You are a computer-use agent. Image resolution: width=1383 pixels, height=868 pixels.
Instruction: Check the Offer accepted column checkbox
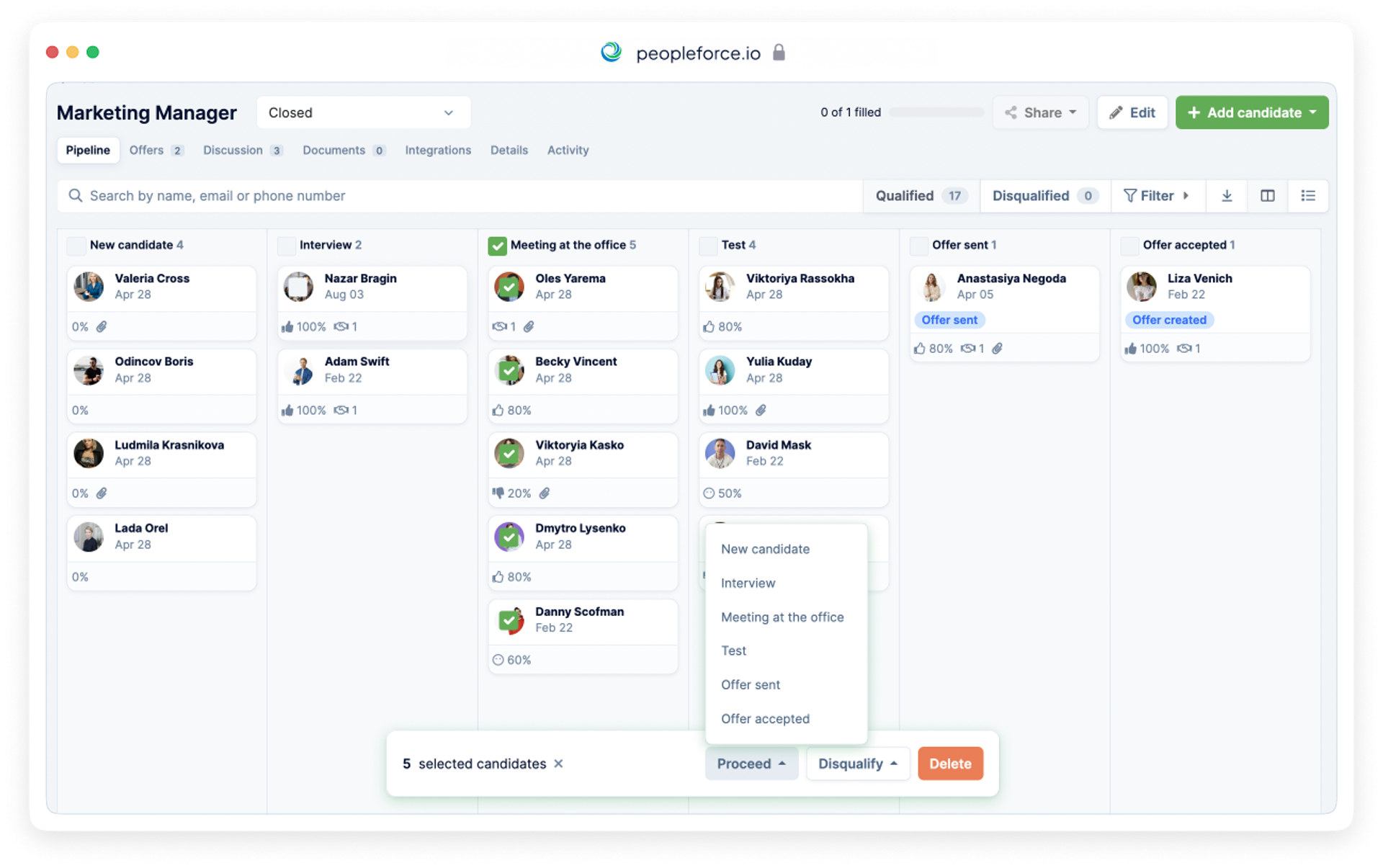tap(1129, 246)
